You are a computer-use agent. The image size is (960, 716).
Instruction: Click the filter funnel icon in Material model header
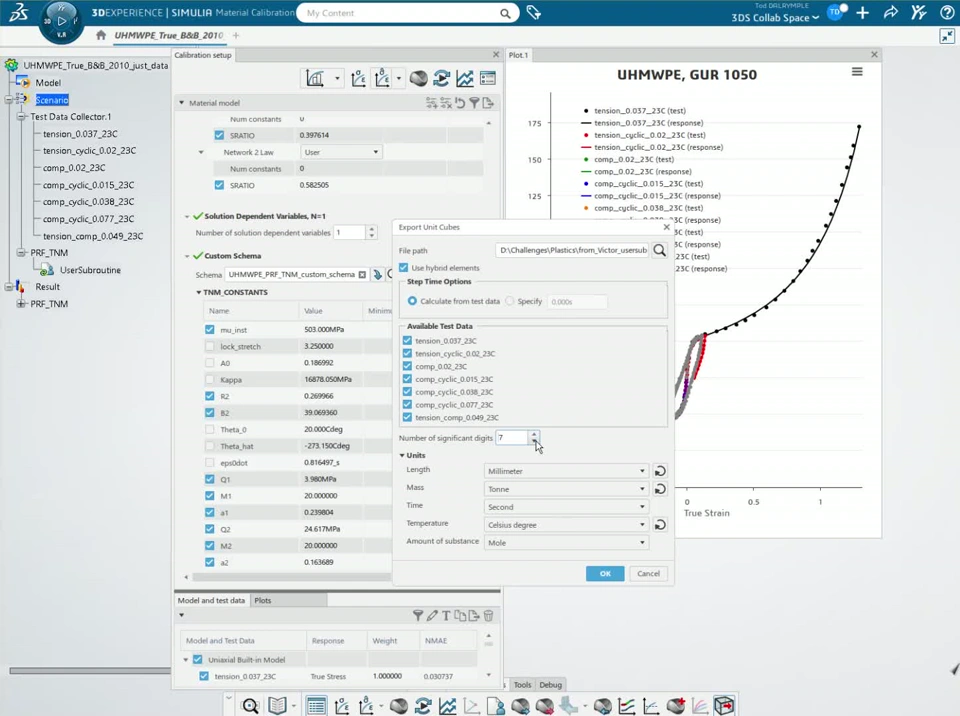point(474,103)
